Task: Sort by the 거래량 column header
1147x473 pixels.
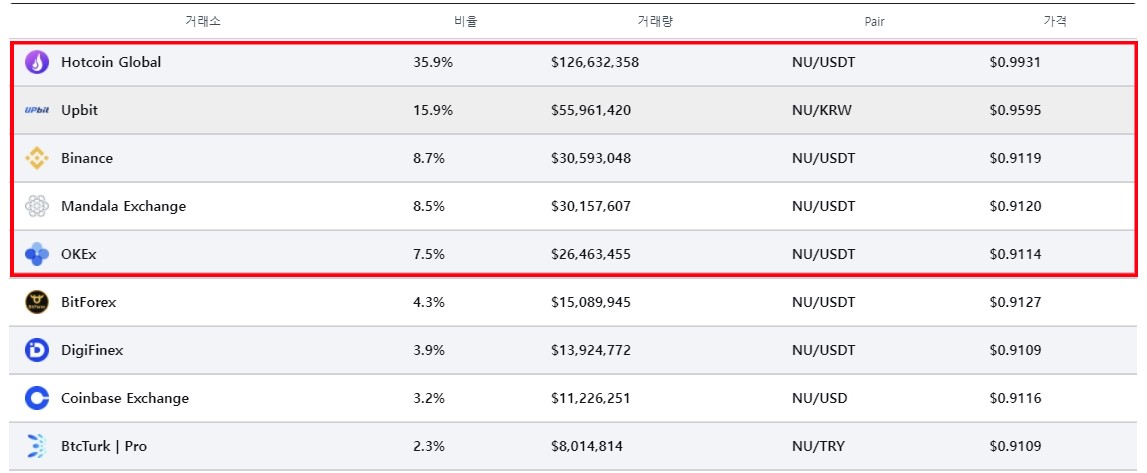Action: tap(655, 21)
